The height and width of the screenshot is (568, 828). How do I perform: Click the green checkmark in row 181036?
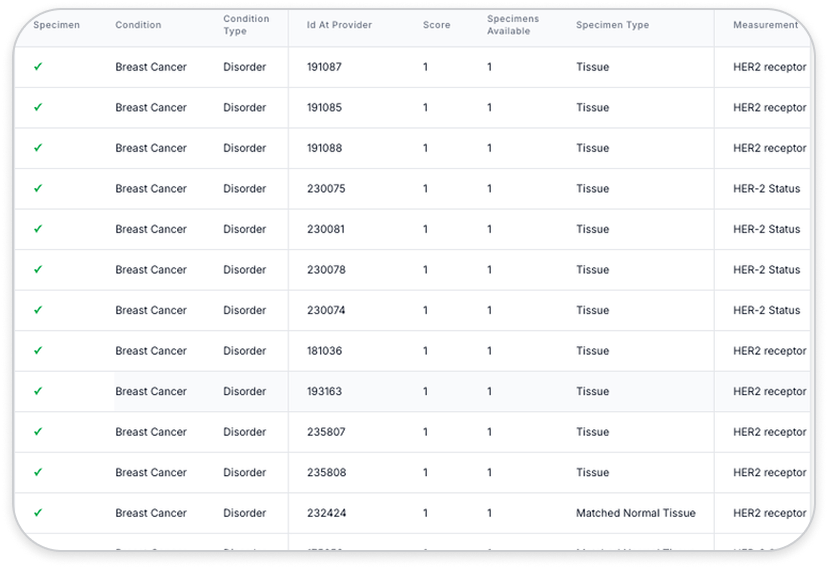point(38,351)
